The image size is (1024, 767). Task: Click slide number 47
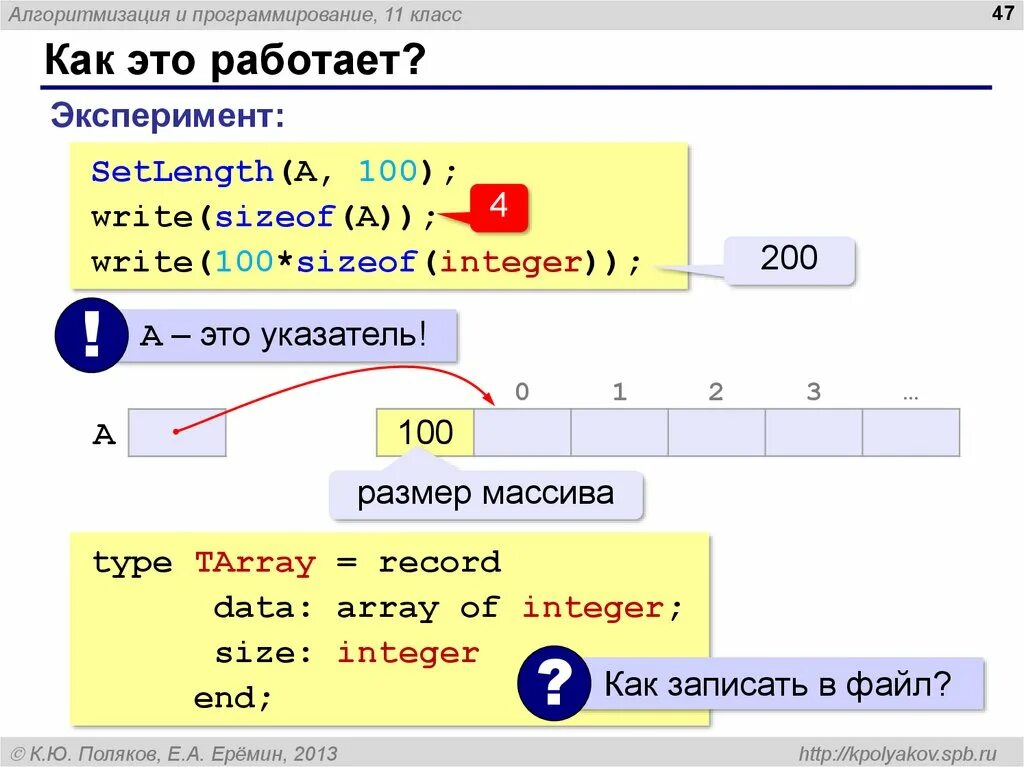tap(1002, 13)
